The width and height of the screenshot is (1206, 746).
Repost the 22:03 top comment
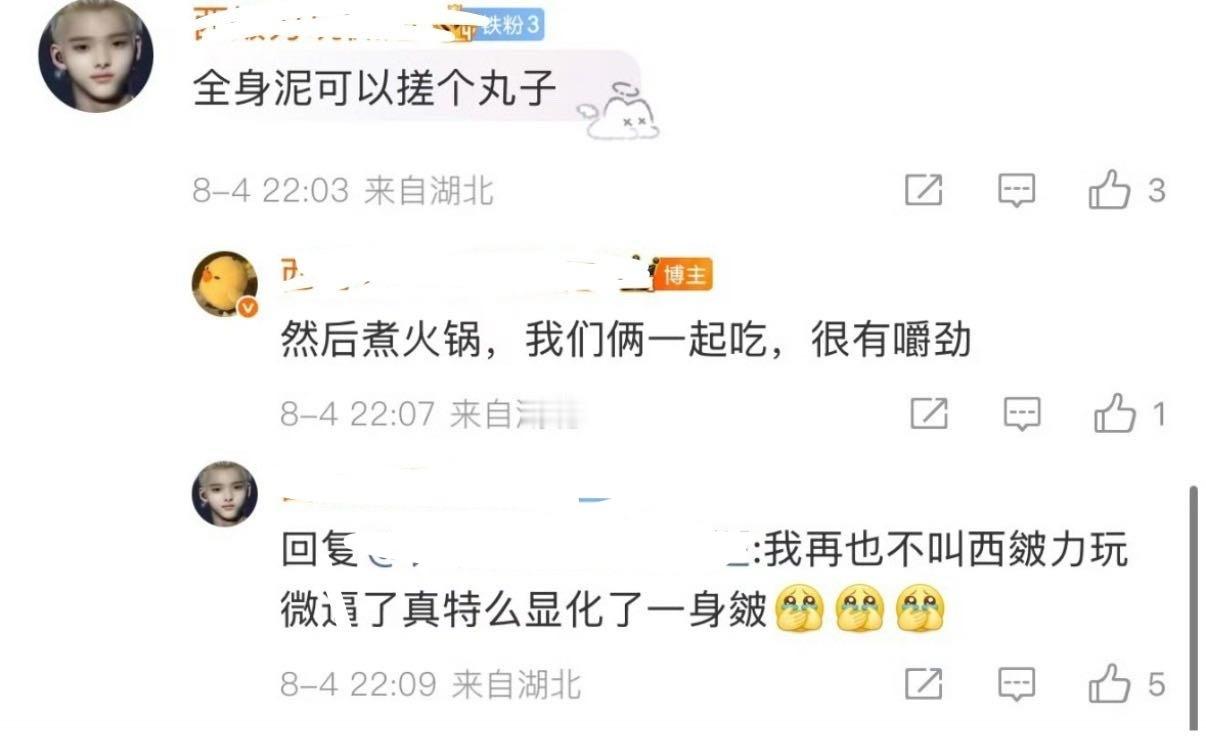click(924, 190)
